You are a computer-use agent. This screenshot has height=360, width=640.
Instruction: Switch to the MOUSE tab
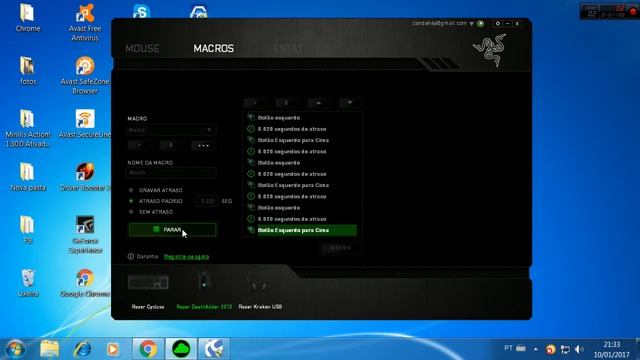click(x=142, y=49)
